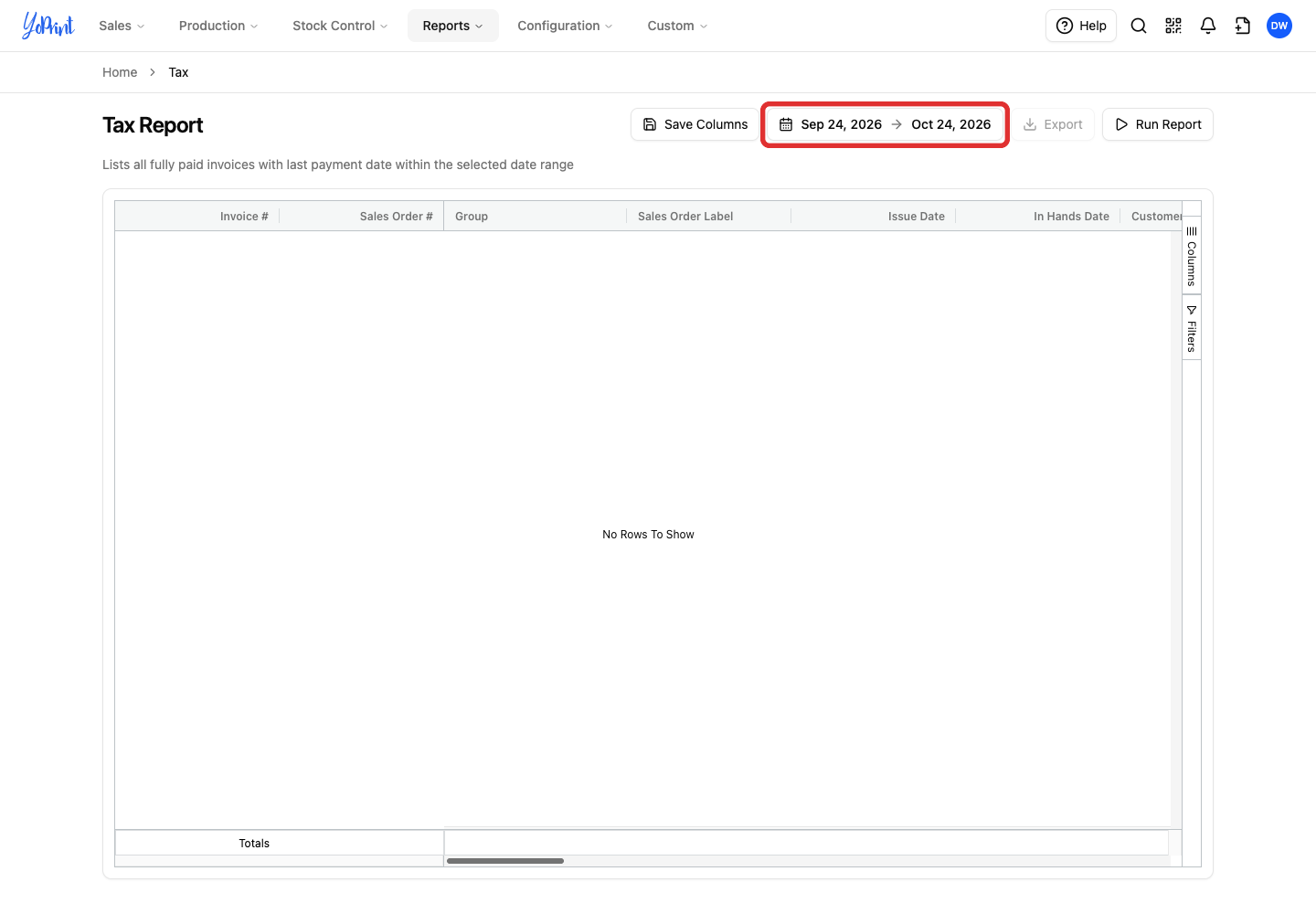Image resolution: width=1316 pixels, height=914 pixels.
Task: Open the search icon in top bar
Action: (1139, 26)
